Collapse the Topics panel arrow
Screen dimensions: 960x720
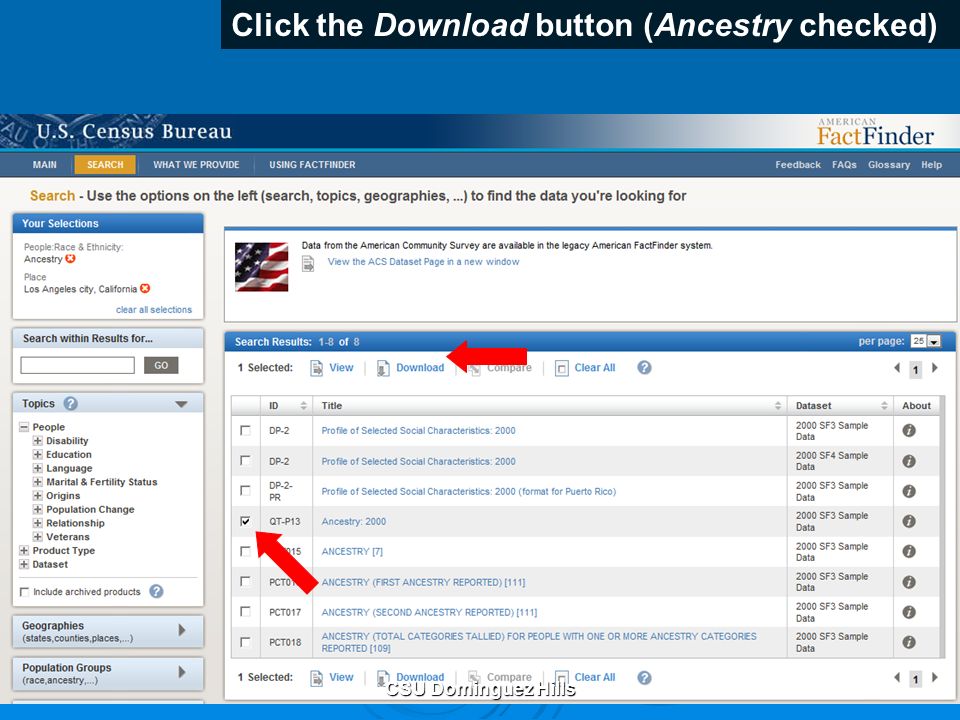click(x=181, y=404)
